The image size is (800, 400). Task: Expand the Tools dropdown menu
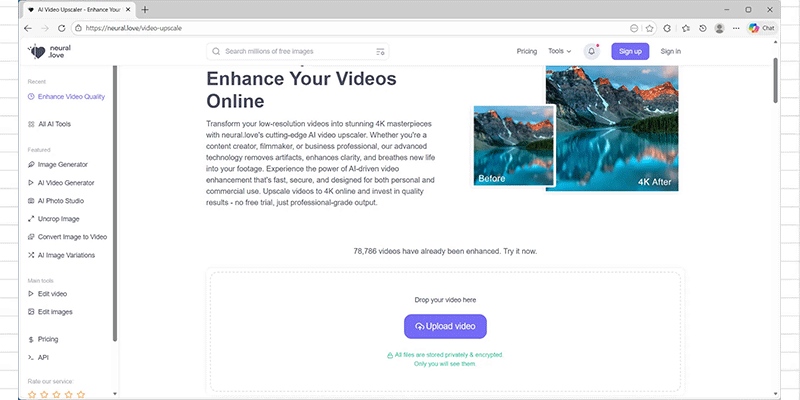(559, 51)
